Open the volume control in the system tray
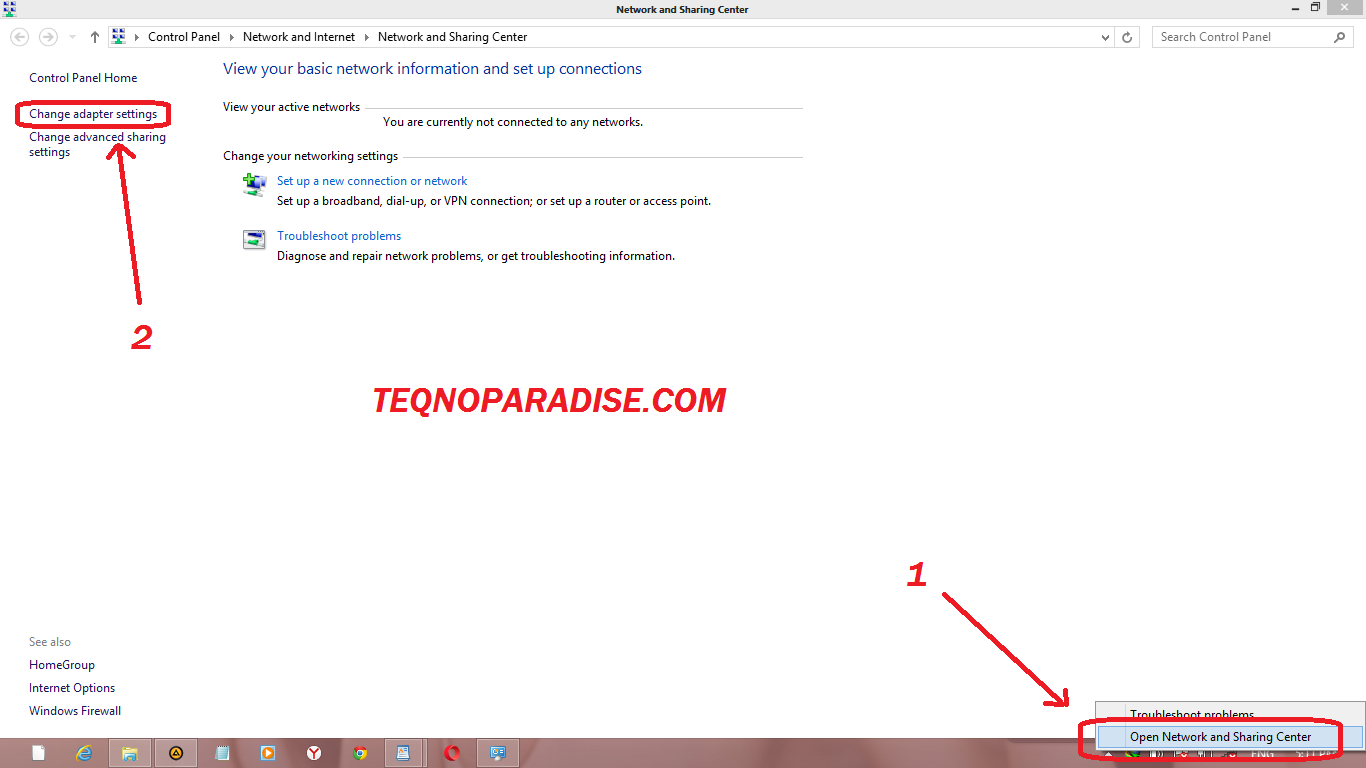Screen dimensions: 1366x768 coord(1157,754)
